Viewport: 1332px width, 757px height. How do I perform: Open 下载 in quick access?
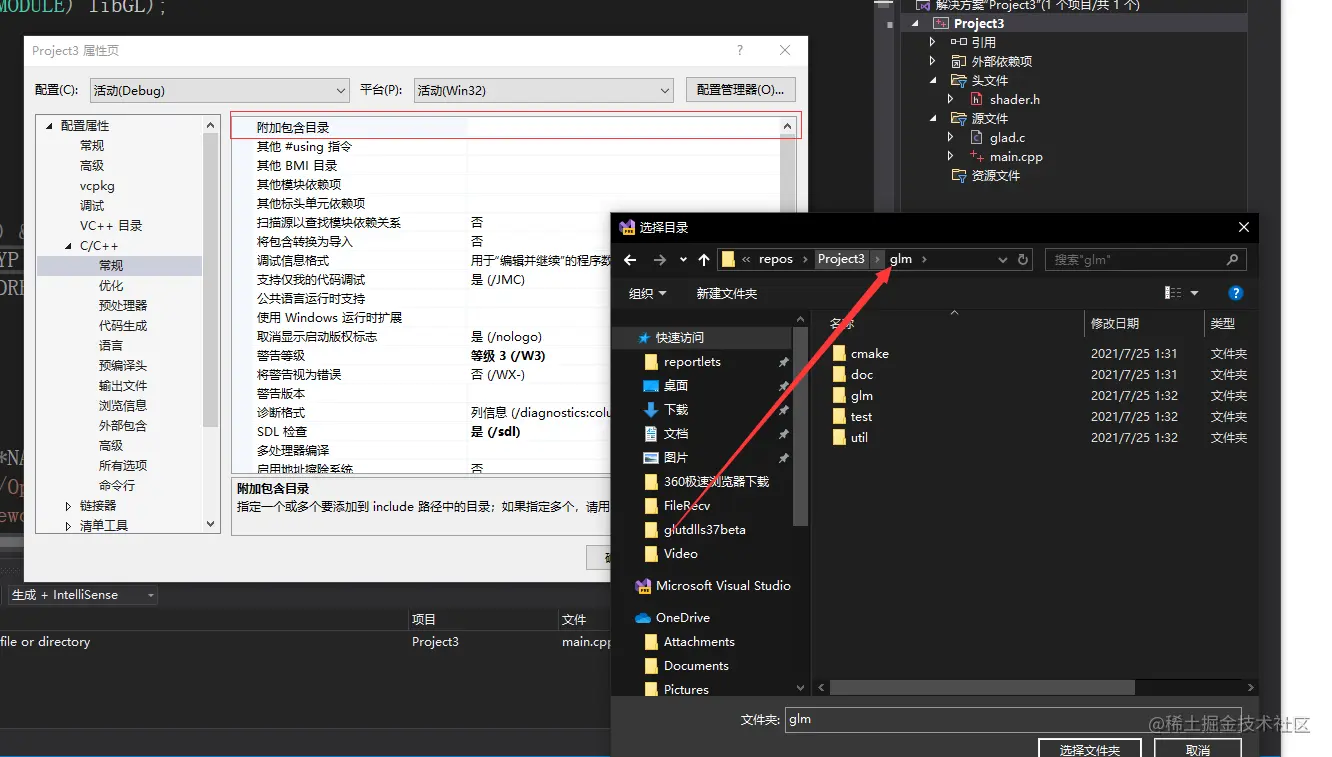coord(676,409)
